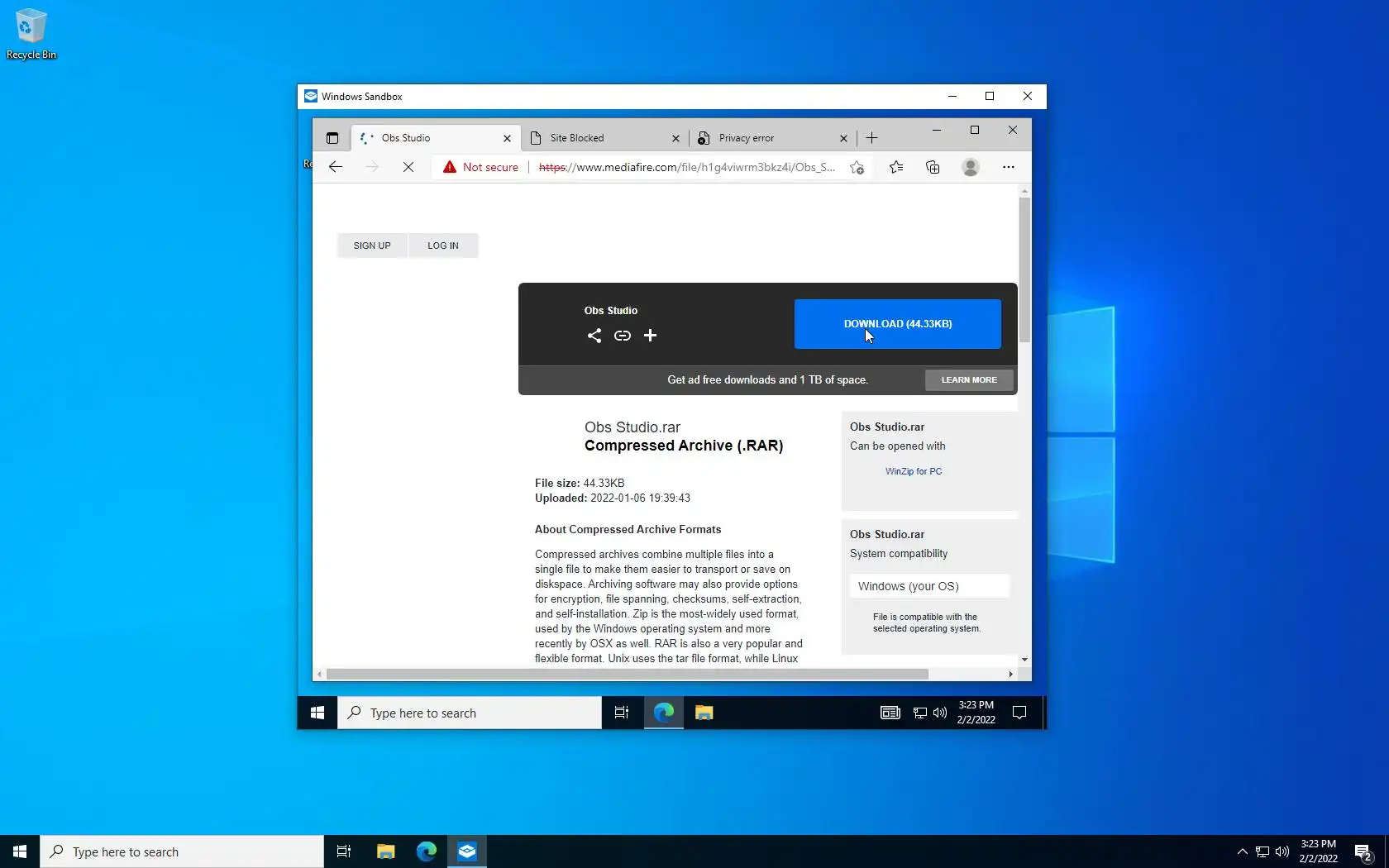This screenshot has height=868, width=1389.
Task: Open a new tab in Edge
Action: 872,138
